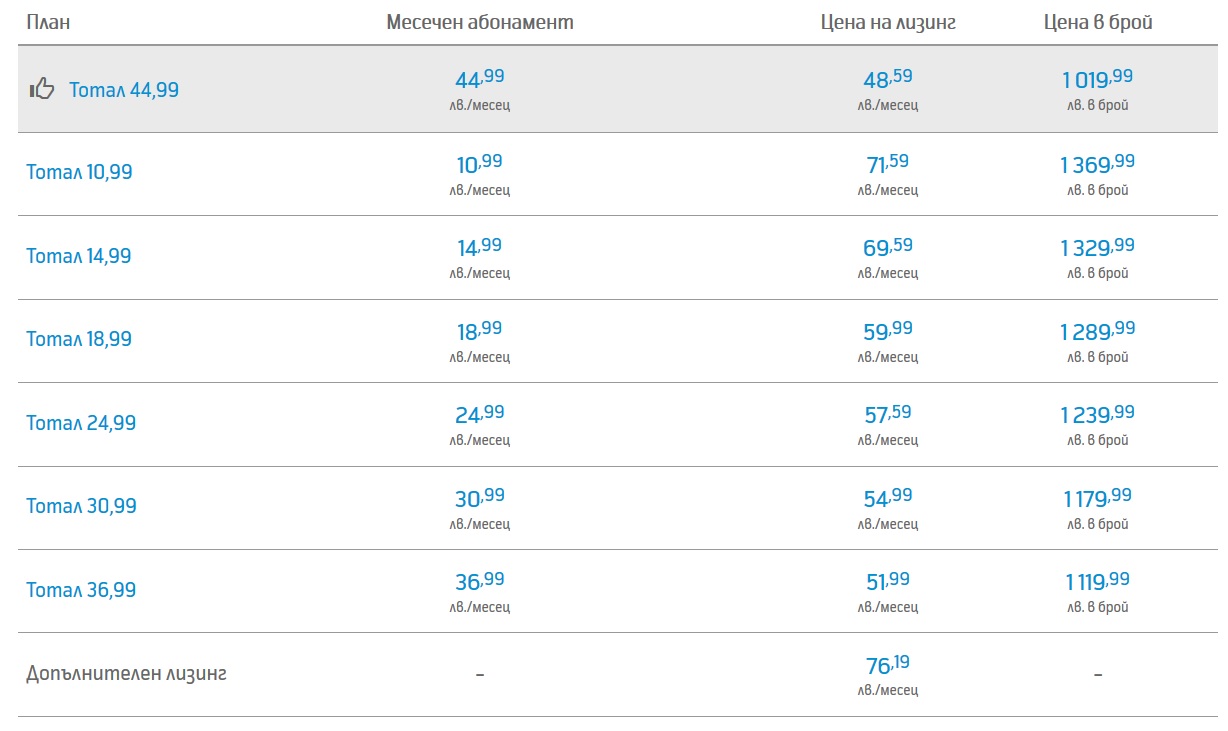Click the thumbs-up recommended plan icon
The width and height of the screenshot is (1228, 731).
(x=42, y=89)
